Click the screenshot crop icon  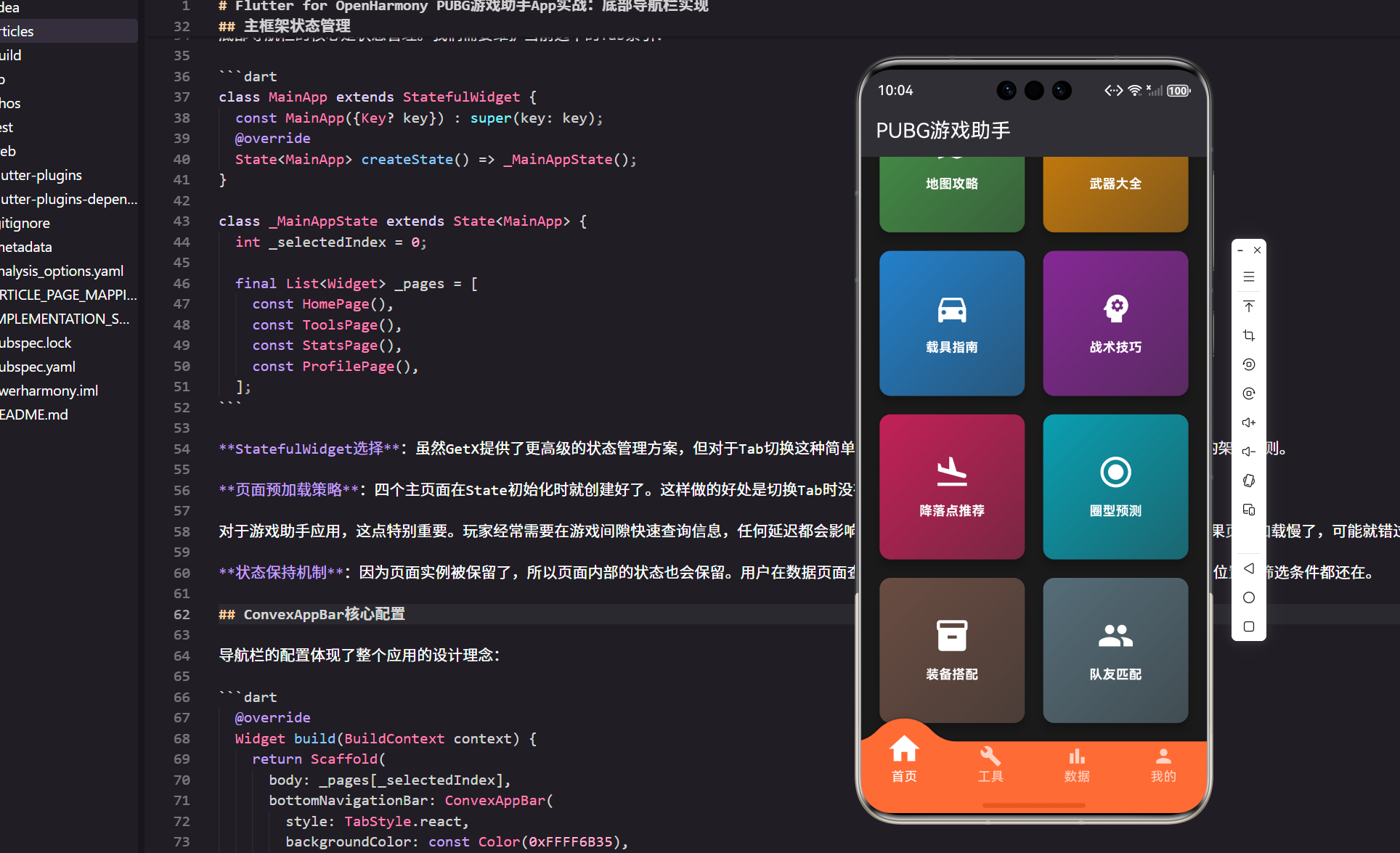click(1249, 335)
